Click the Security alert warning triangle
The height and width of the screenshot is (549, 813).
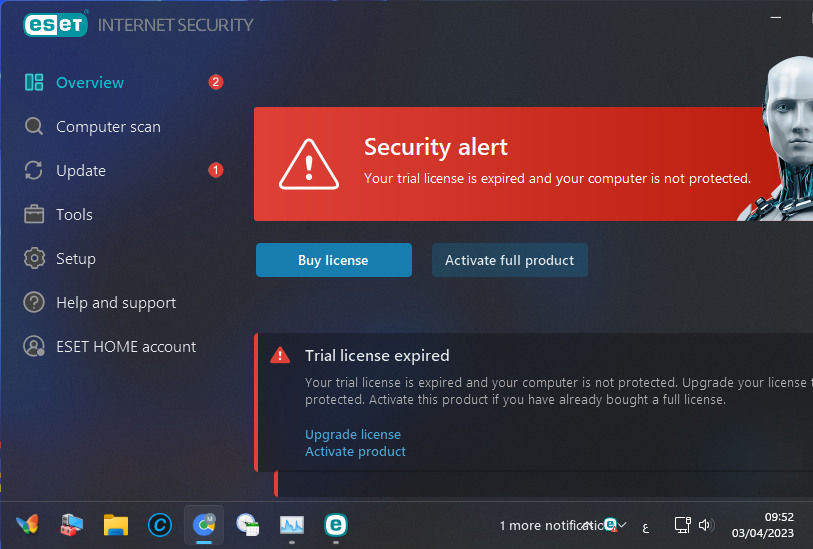coord(309,165)
